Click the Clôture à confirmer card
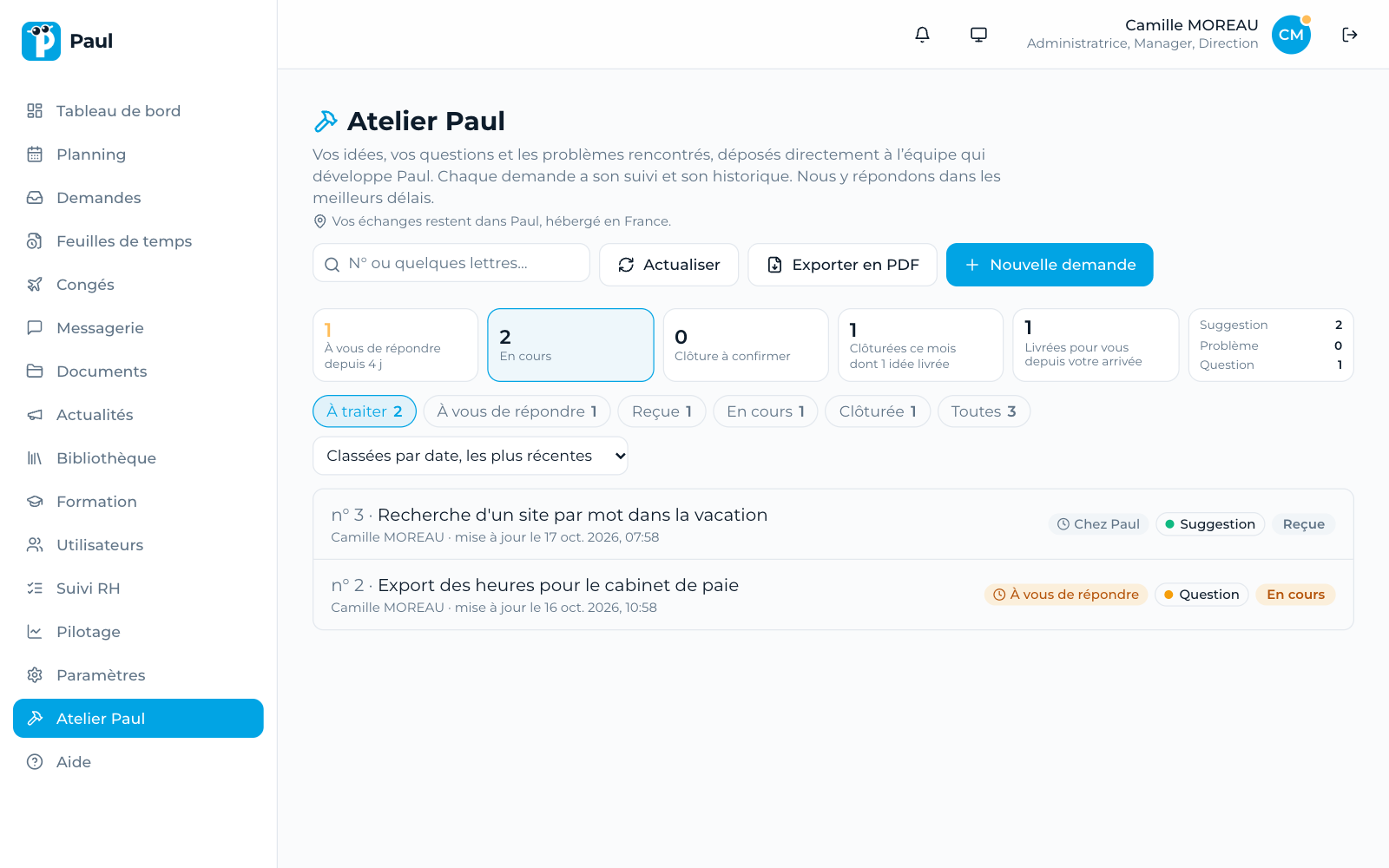 click(x=746, y=345)
